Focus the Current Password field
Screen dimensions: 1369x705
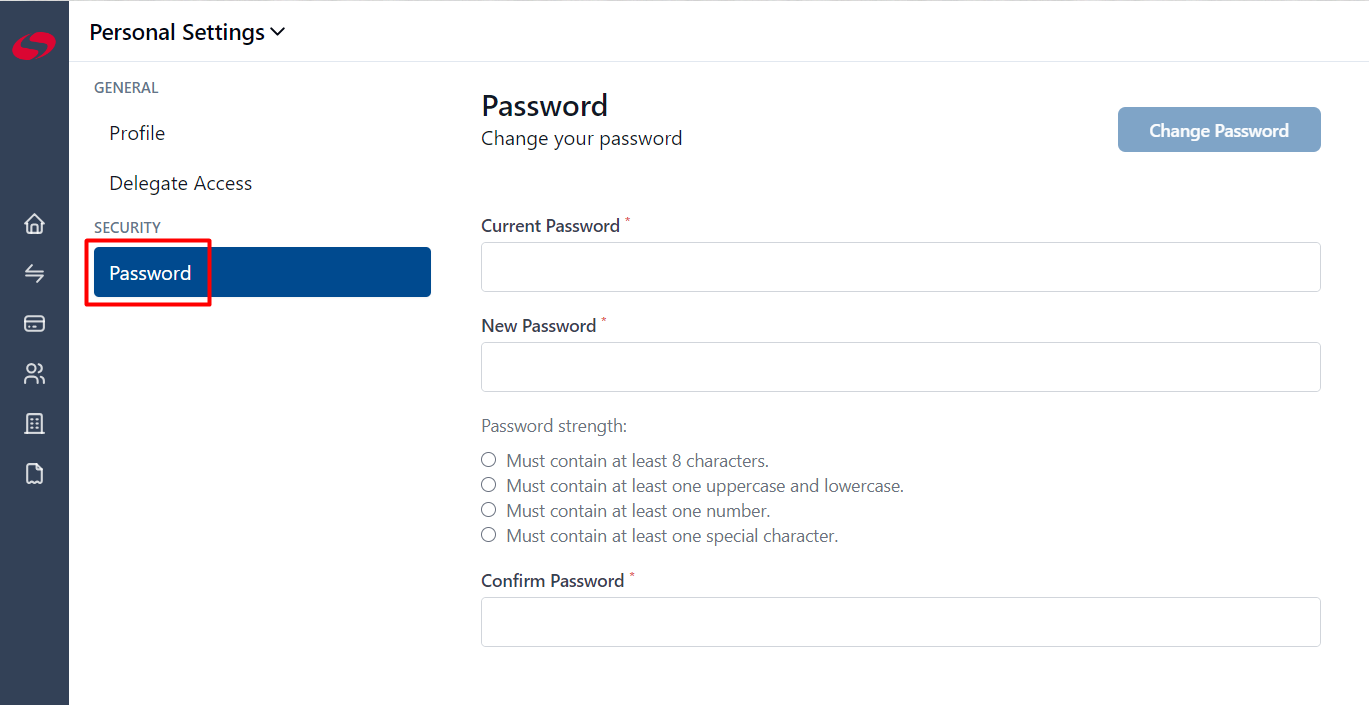pyautogui.click(x=900, y=267)
